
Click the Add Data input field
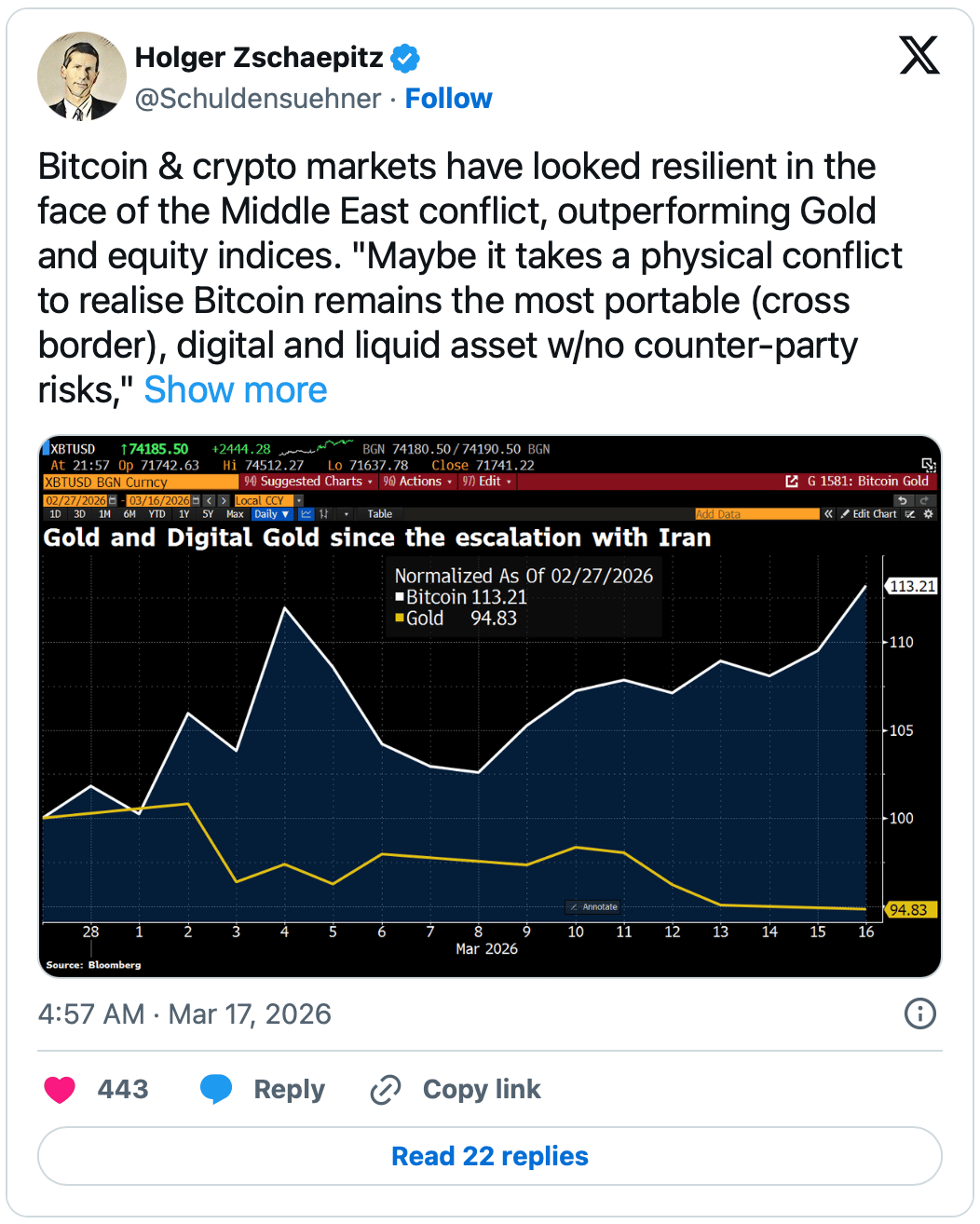coord(756,514)
